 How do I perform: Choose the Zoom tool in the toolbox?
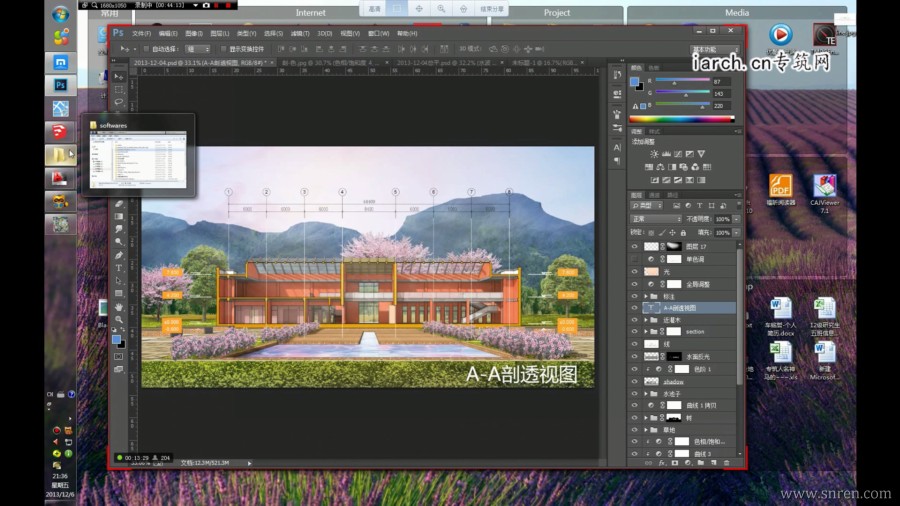click(119, 320)
